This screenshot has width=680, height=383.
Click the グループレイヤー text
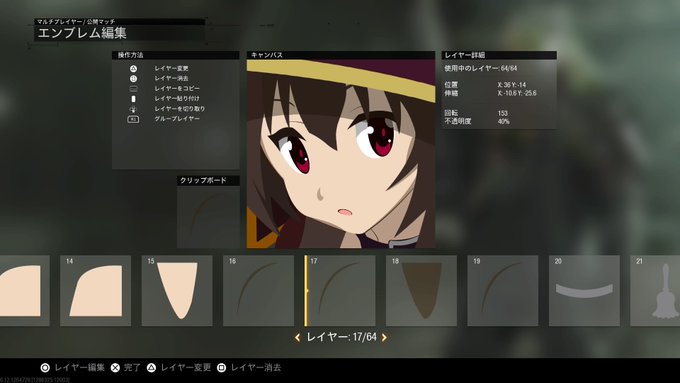[177, 119]
